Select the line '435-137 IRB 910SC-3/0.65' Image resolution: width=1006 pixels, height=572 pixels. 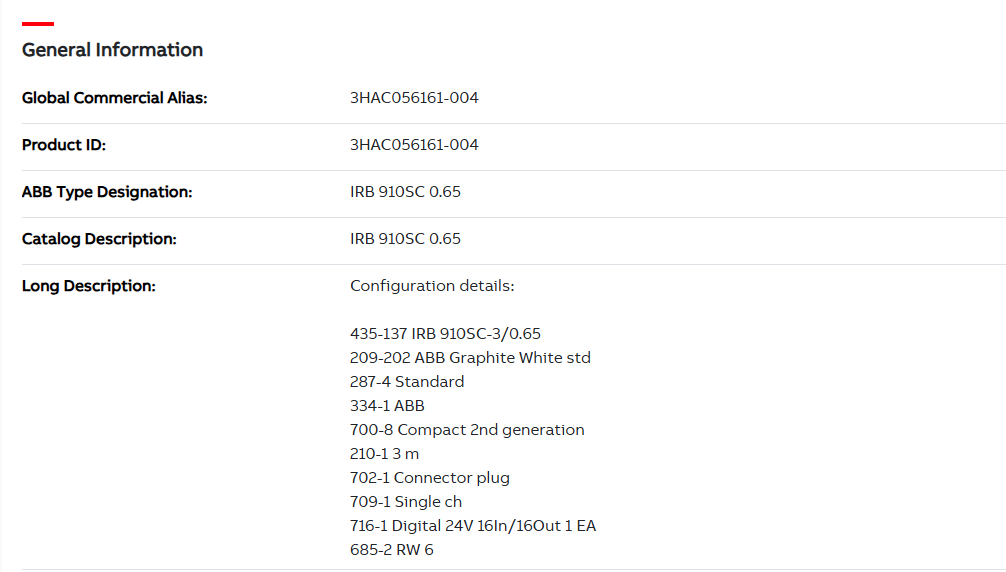pyautogui.click(x=445, y=334)
